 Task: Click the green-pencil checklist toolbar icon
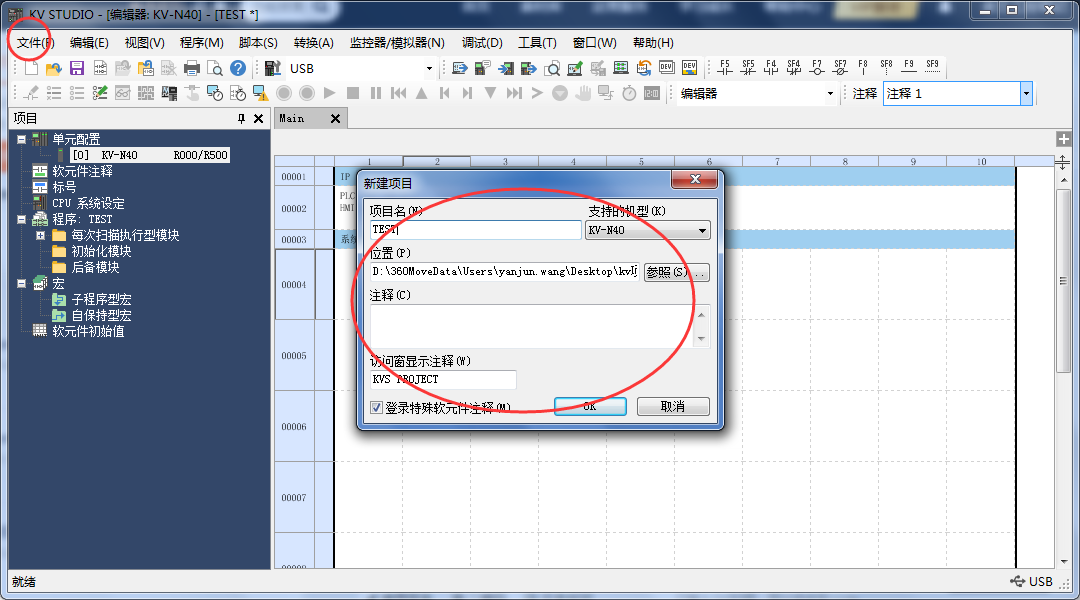[100, 93]
